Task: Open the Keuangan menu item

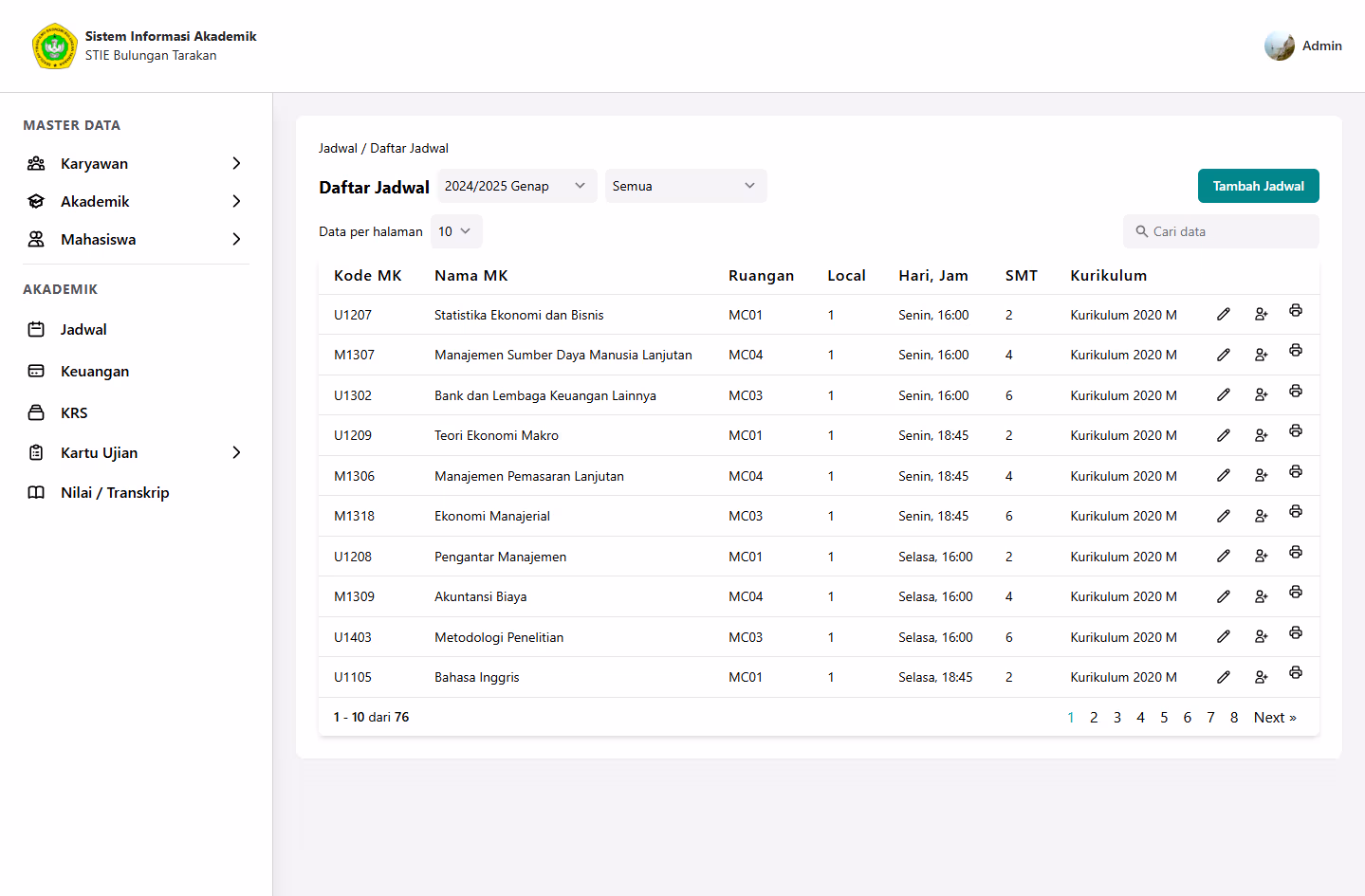Action: (95, 371)
